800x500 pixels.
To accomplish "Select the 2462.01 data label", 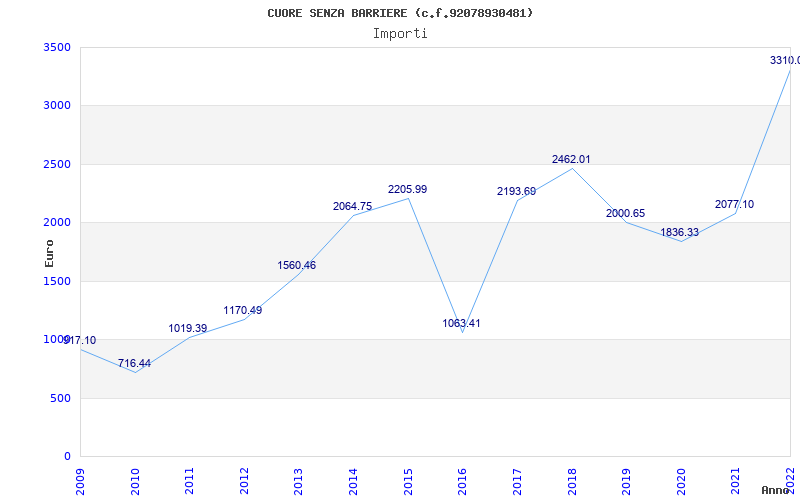I will pos(571,159).
